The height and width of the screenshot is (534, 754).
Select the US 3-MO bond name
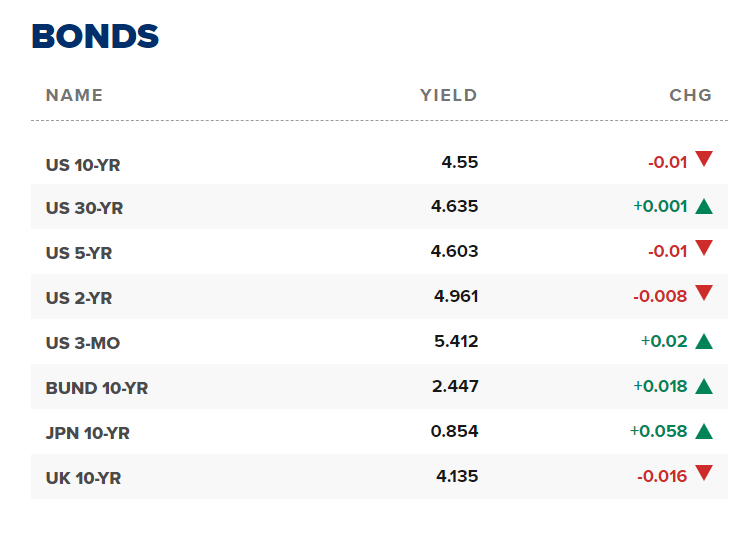tap(81, 343)
